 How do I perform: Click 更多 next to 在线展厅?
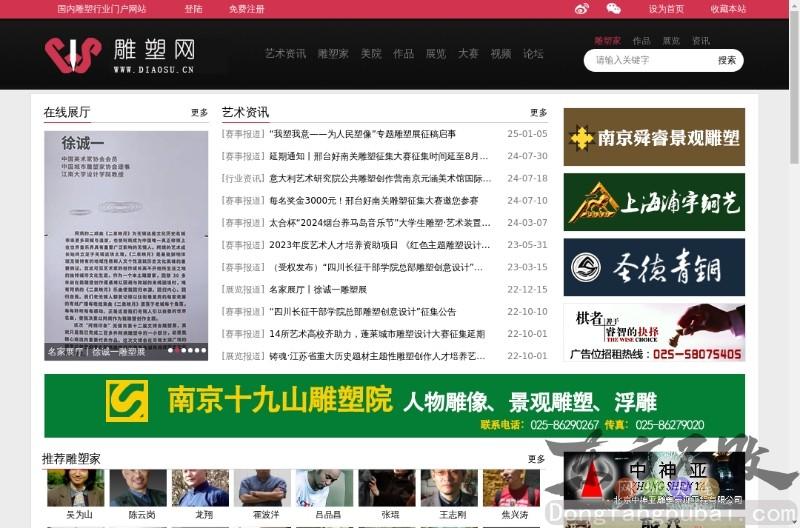(x=199, y=112)
